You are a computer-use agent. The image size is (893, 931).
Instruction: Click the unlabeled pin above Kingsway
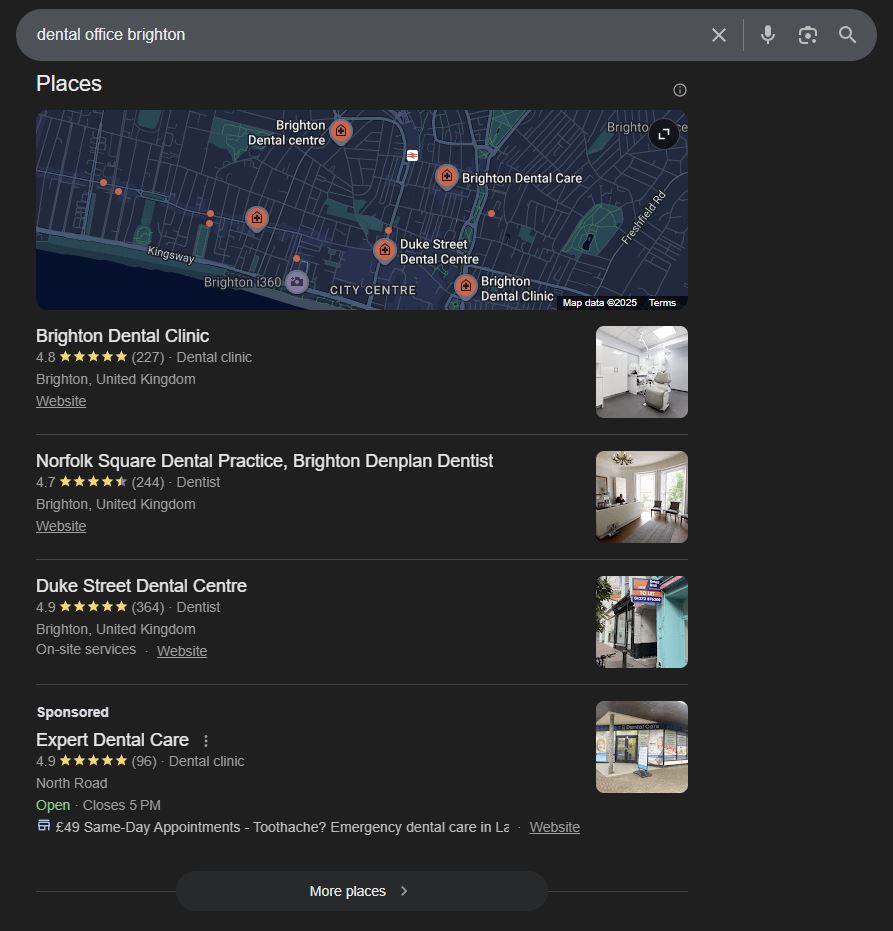pos(256,218)
